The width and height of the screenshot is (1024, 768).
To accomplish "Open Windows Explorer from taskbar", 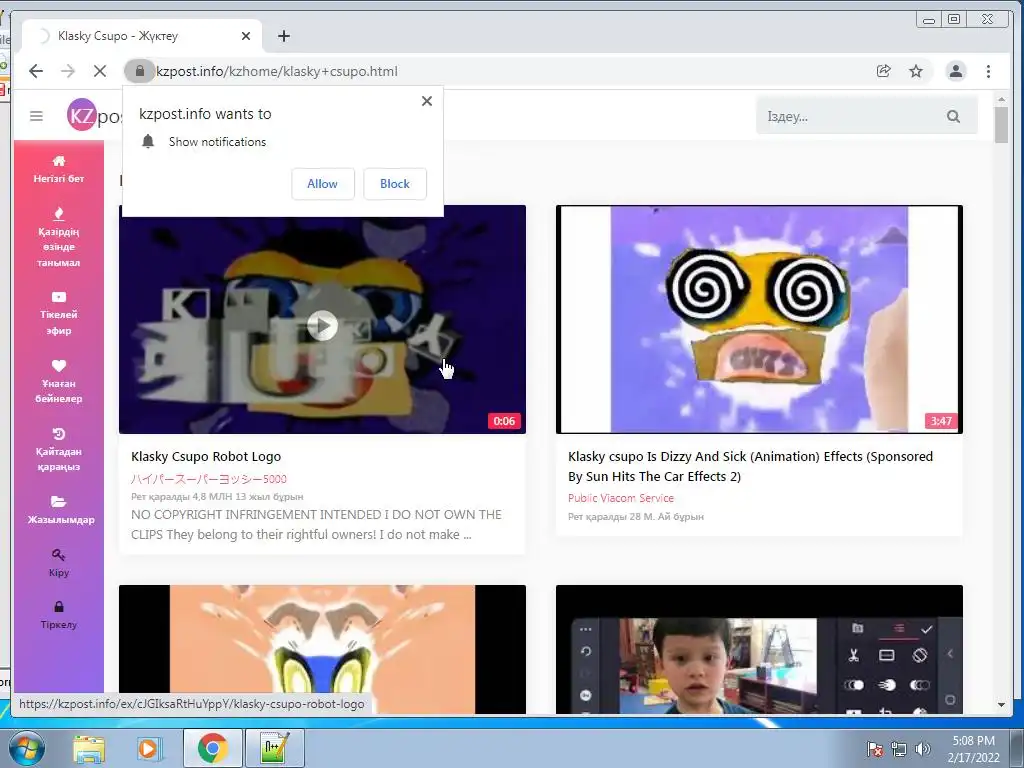I will click(89, 748).
